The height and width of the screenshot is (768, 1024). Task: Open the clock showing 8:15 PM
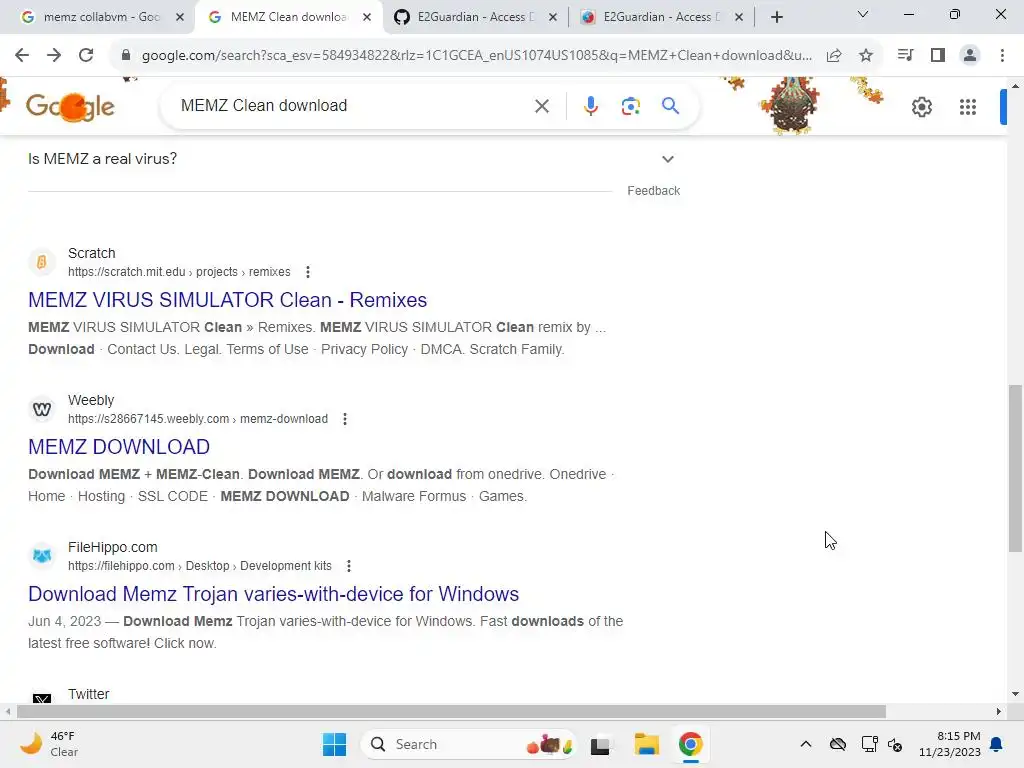950,744
